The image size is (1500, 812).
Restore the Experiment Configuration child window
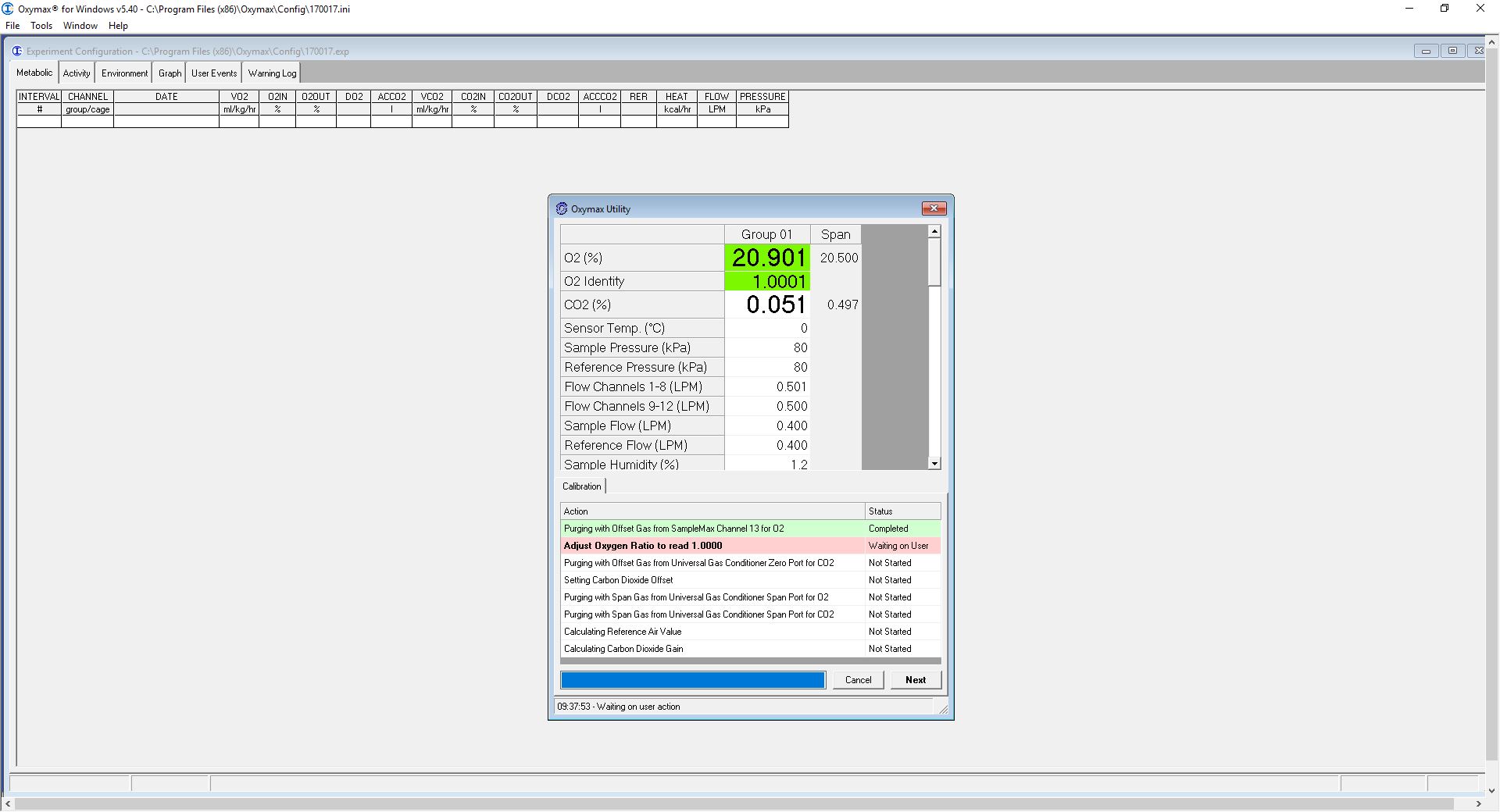pyautogui.click(x=1452, y=51)
